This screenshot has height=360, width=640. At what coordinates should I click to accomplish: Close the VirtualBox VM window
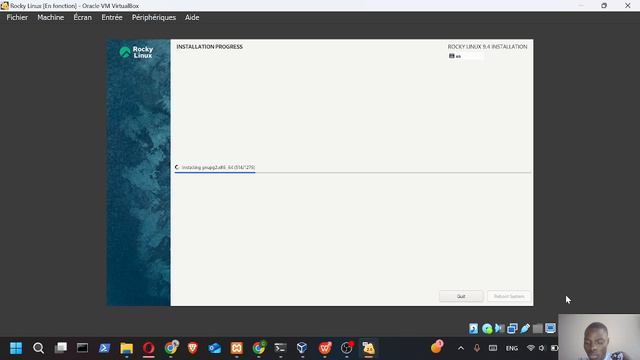click(628, 6)
